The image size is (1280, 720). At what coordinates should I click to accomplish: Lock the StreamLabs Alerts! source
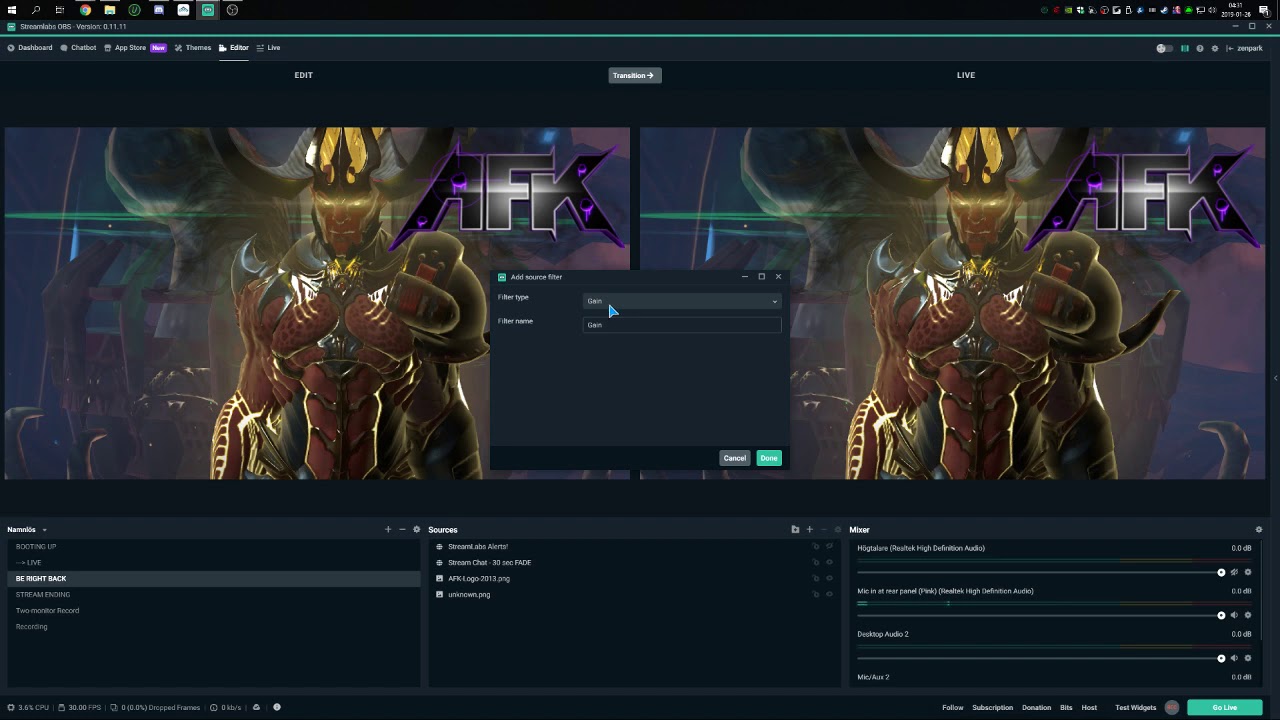click(816, 547)
